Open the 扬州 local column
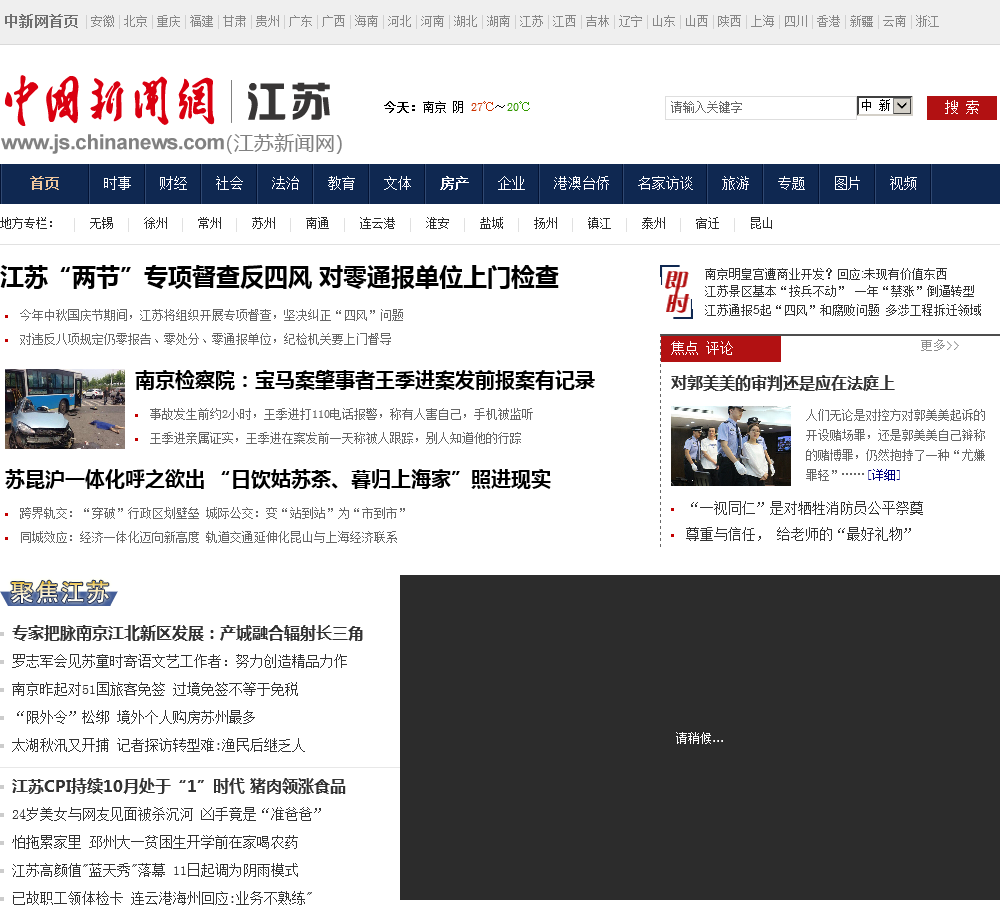 coord(546,223)
